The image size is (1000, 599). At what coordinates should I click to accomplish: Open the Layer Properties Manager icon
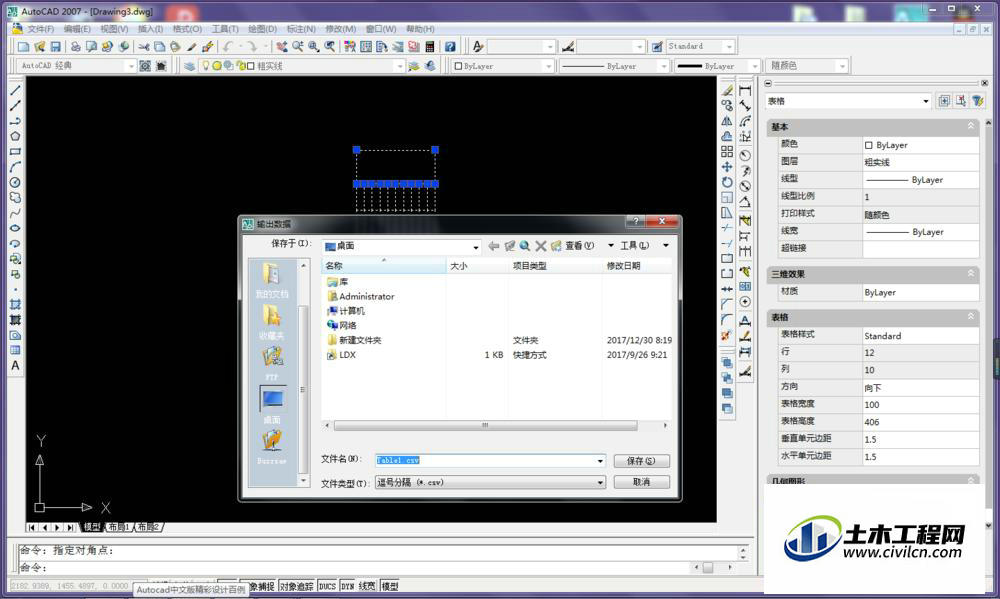[x=189, y=66]
